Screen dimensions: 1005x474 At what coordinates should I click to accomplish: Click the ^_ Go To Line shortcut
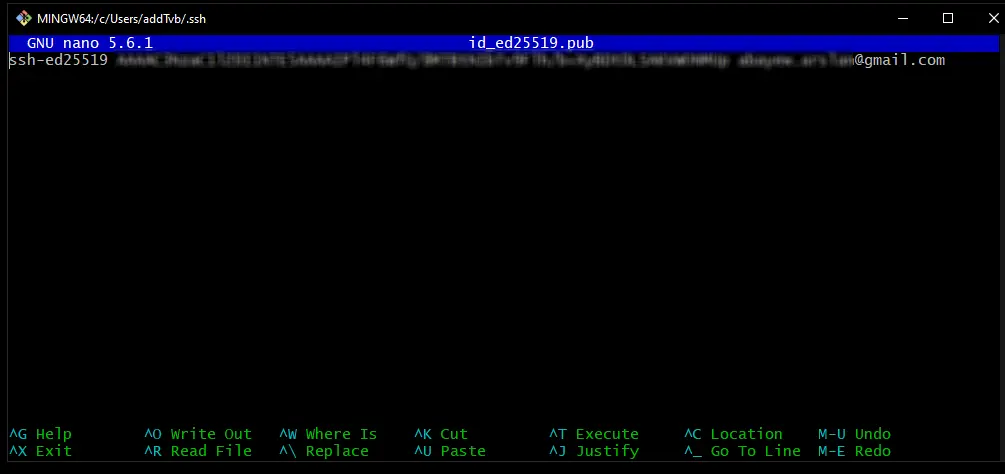(742, 451)
